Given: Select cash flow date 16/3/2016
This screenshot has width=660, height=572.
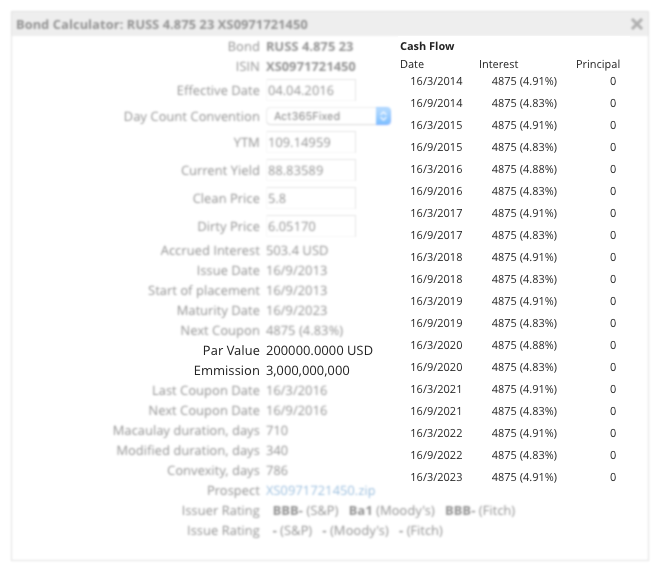Looking at the screenshot, I should point(436,169).
